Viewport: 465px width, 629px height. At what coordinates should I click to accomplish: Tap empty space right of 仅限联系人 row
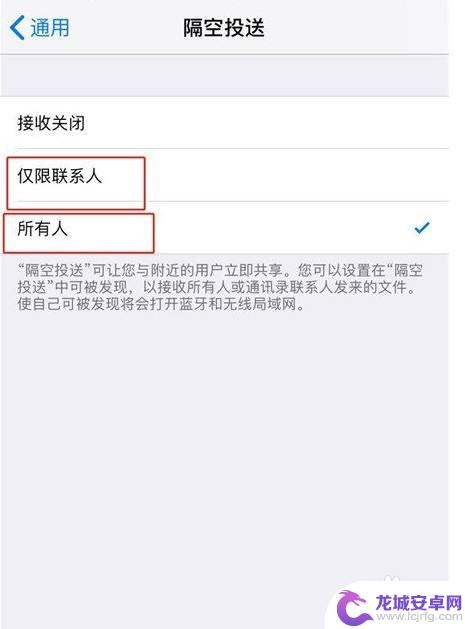[x=296, y=175]
